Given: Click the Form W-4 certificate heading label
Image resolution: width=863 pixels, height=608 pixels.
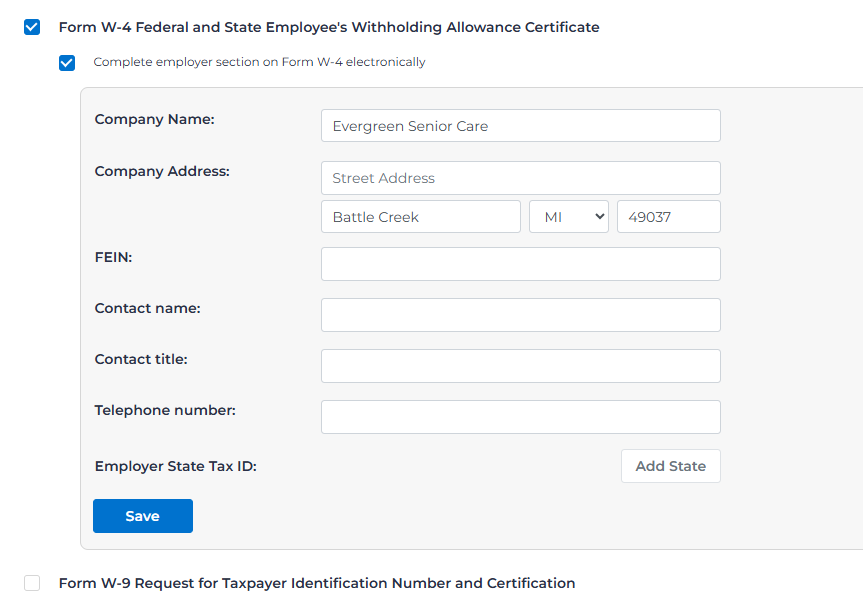Looking at the screenshot, I should point(329,27).
